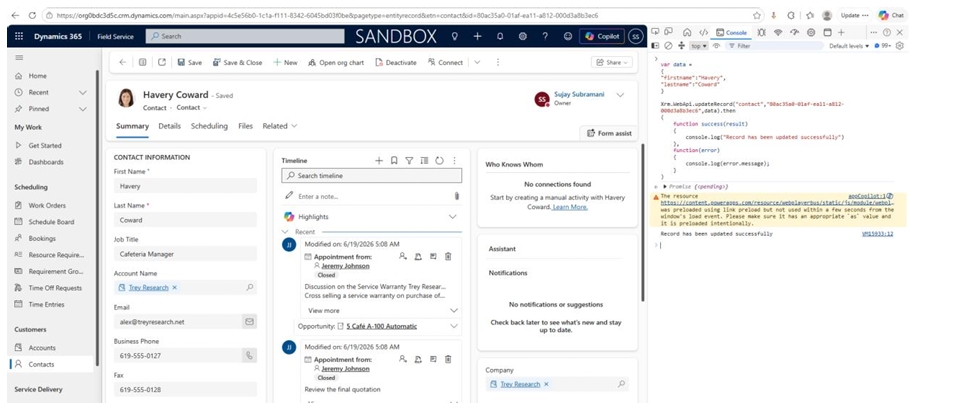Open the Default levels dropdown

click(x=849, y=46)
